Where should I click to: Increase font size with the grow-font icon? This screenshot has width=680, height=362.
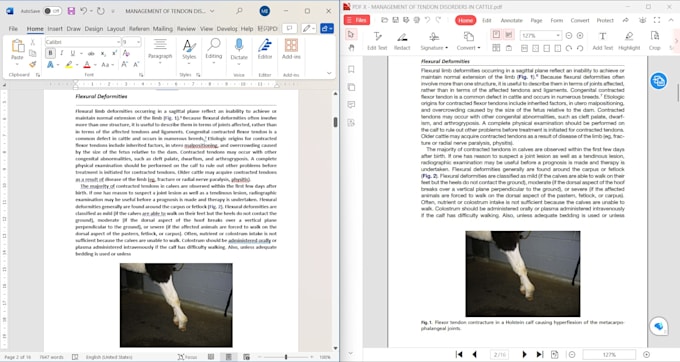click(x=124, y=65)
